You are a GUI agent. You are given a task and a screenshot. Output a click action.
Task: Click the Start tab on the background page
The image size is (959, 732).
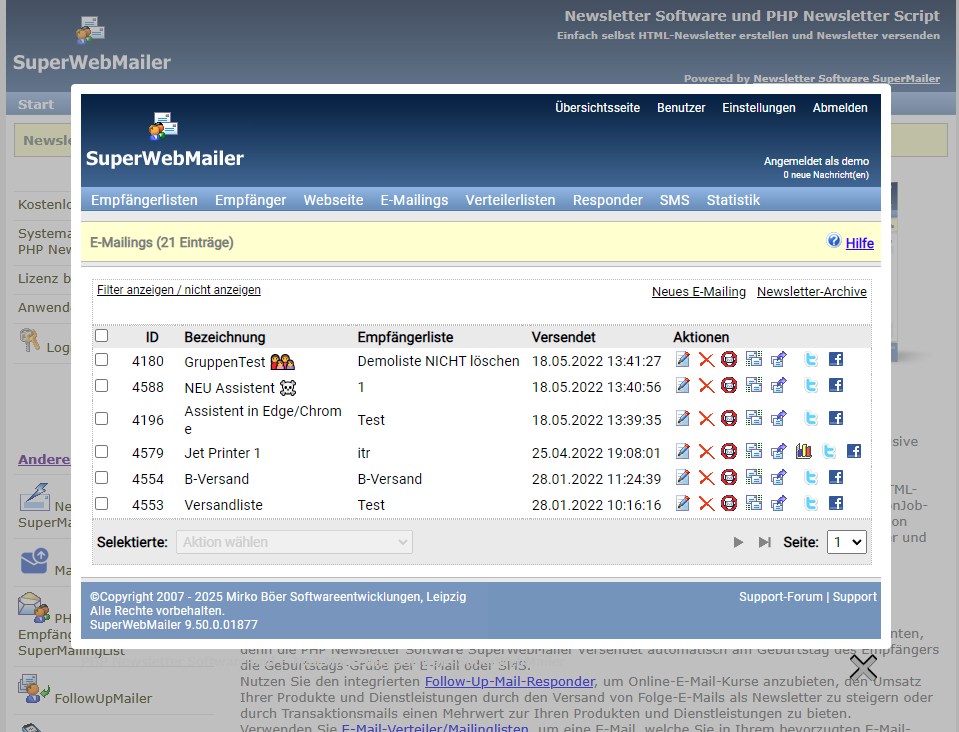coord(36,105)
